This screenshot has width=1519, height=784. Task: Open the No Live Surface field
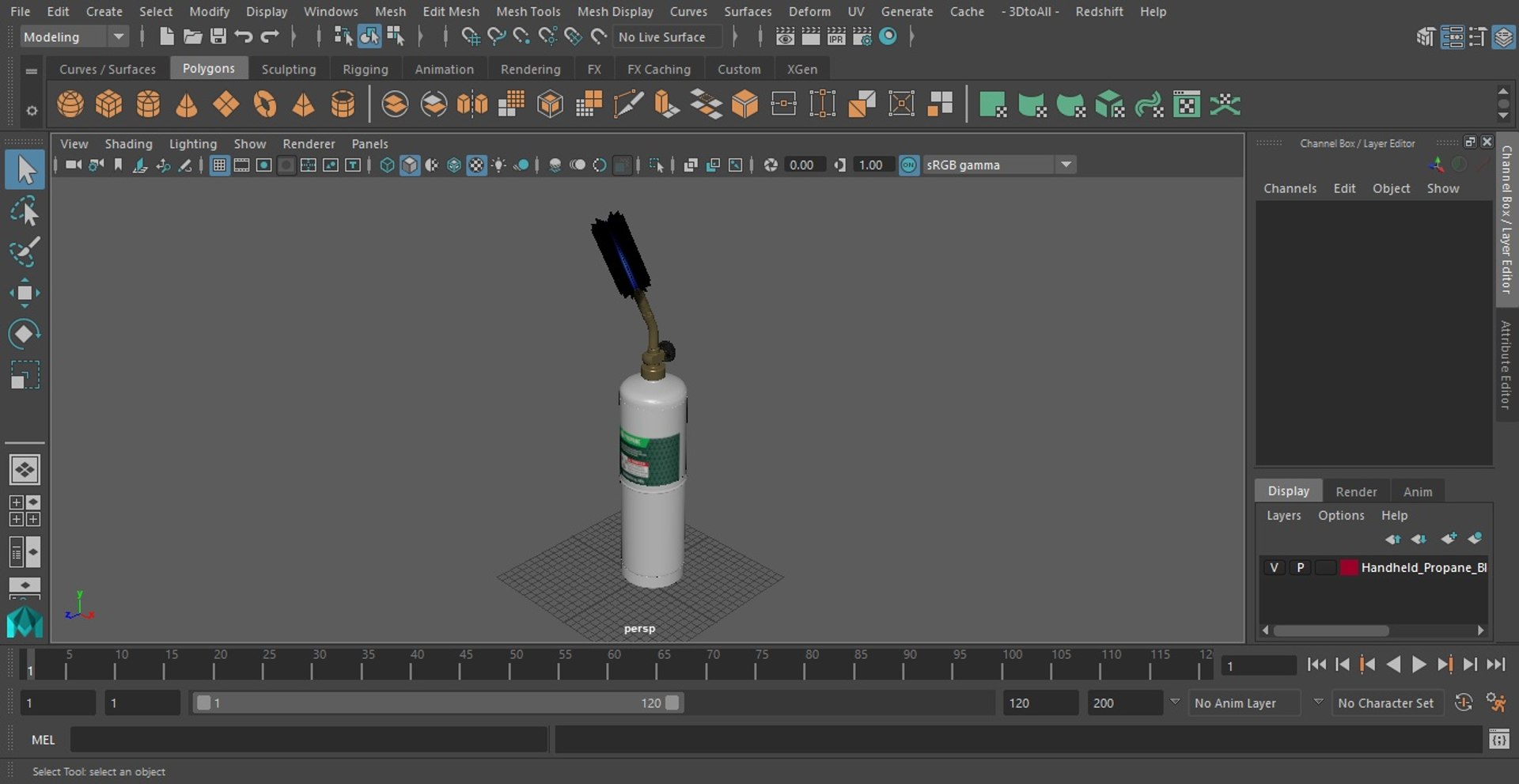click(668, 36)
